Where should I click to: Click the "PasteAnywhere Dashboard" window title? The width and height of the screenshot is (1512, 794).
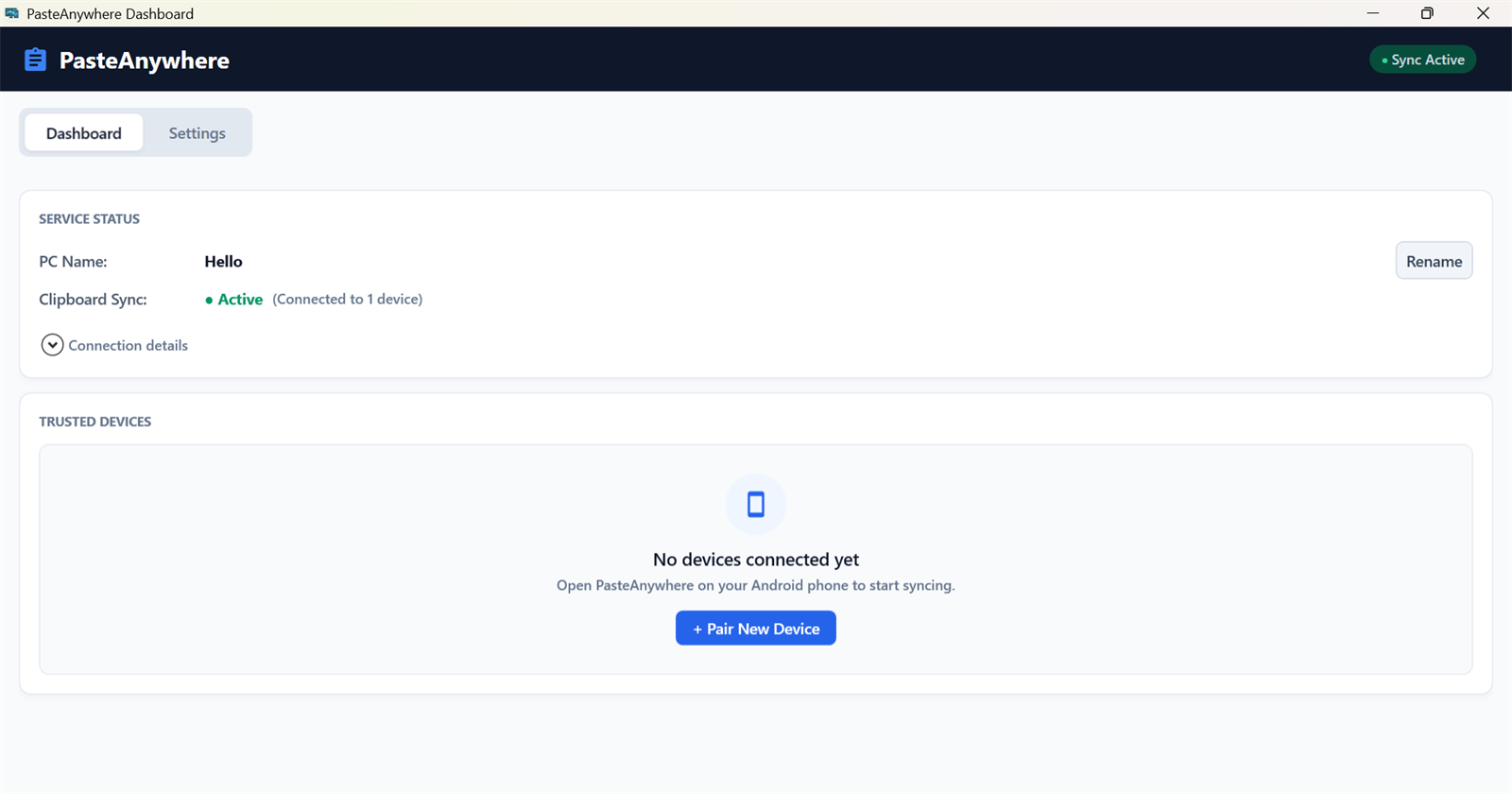(110, 14)
